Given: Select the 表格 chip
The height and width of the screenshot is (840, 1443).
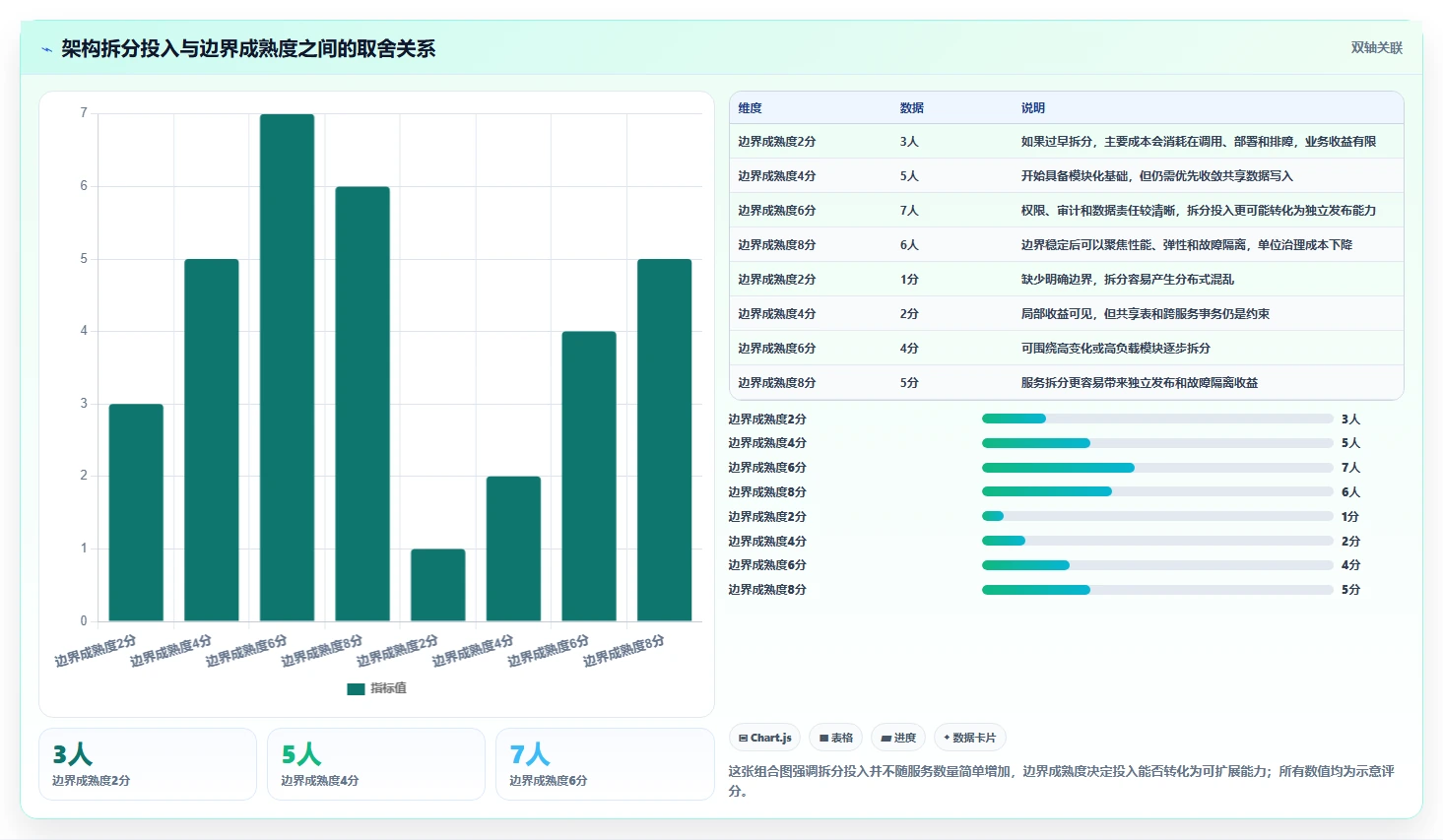Looking at the screenshot, I should click(836, 738).
